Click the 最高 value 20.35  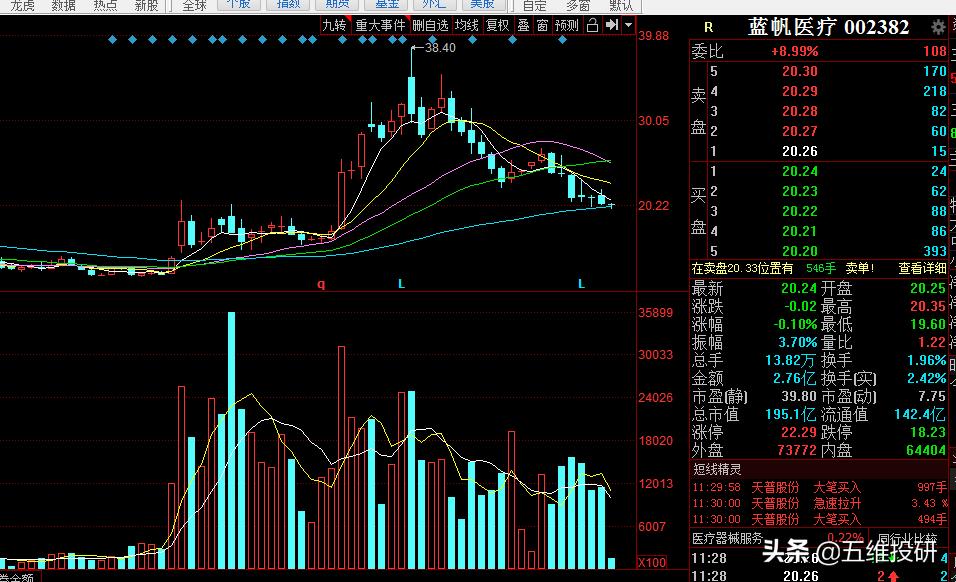coord(928,306)
